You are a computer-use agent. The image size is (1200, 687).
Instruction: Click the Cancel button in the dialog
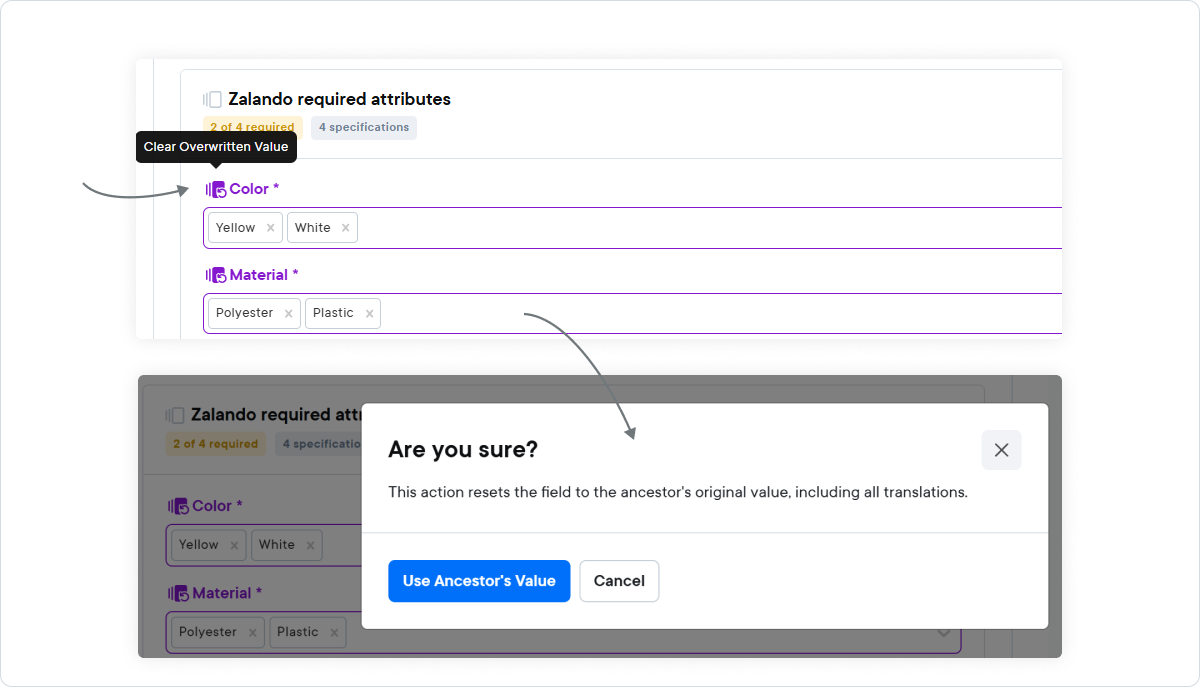click(619, 581)
